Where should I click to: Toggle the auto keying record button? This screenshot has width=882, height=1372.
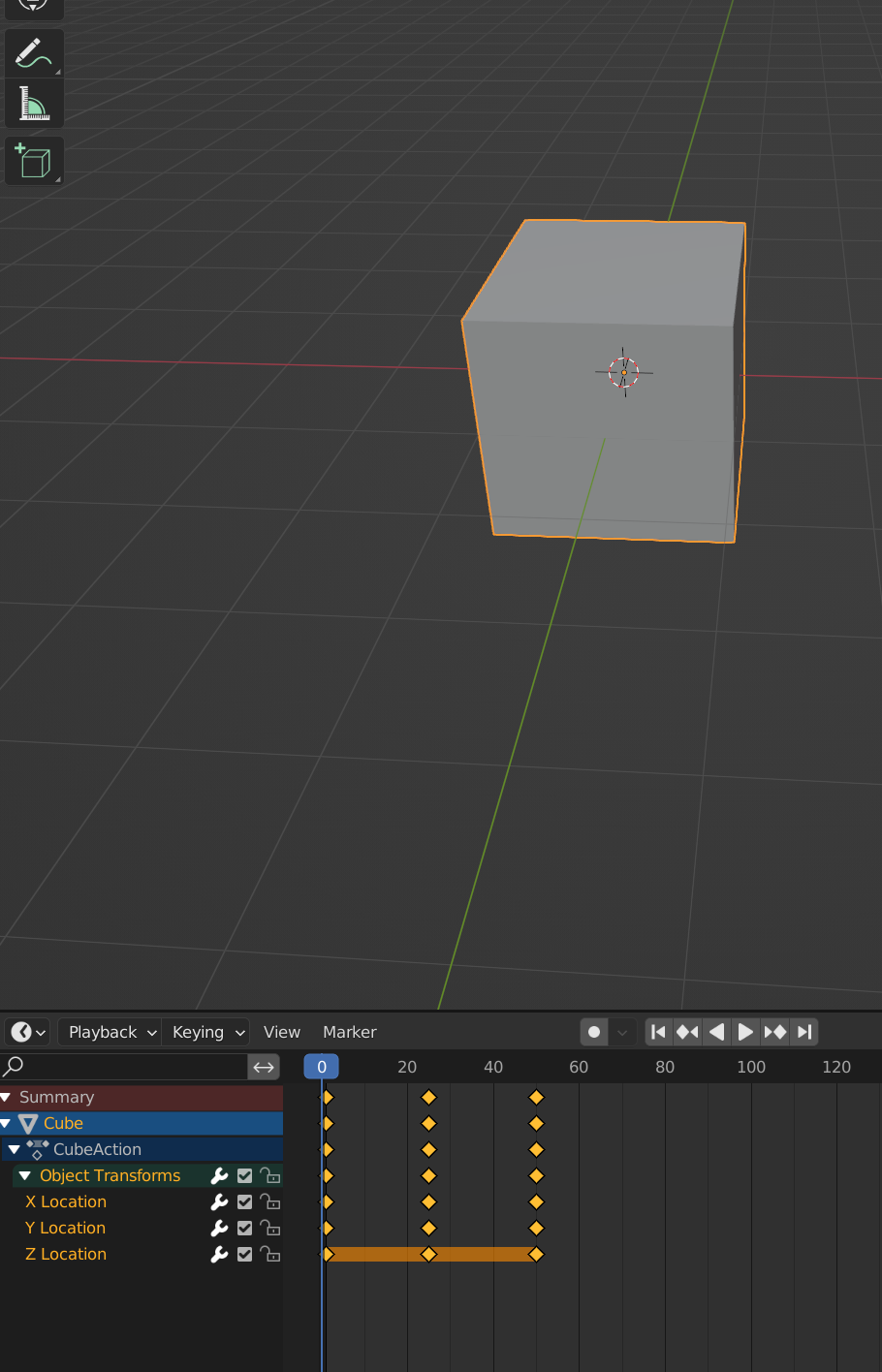click(x=594, y=1032)
